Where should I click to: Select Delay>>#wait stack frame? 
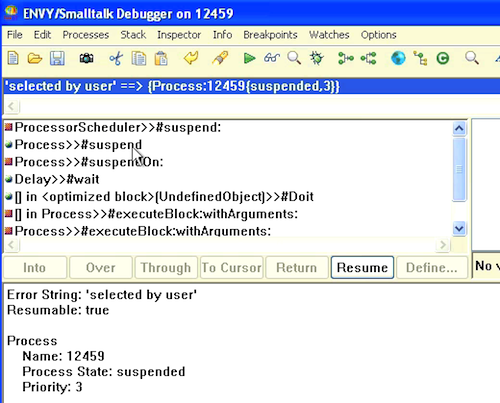[228, 179]
